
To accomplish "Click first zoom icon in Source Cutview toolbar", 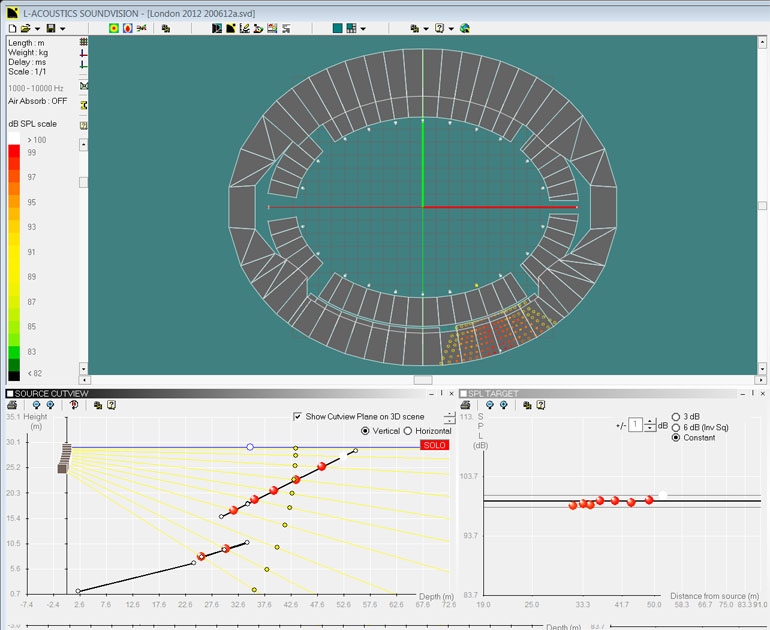I will 36,405.
